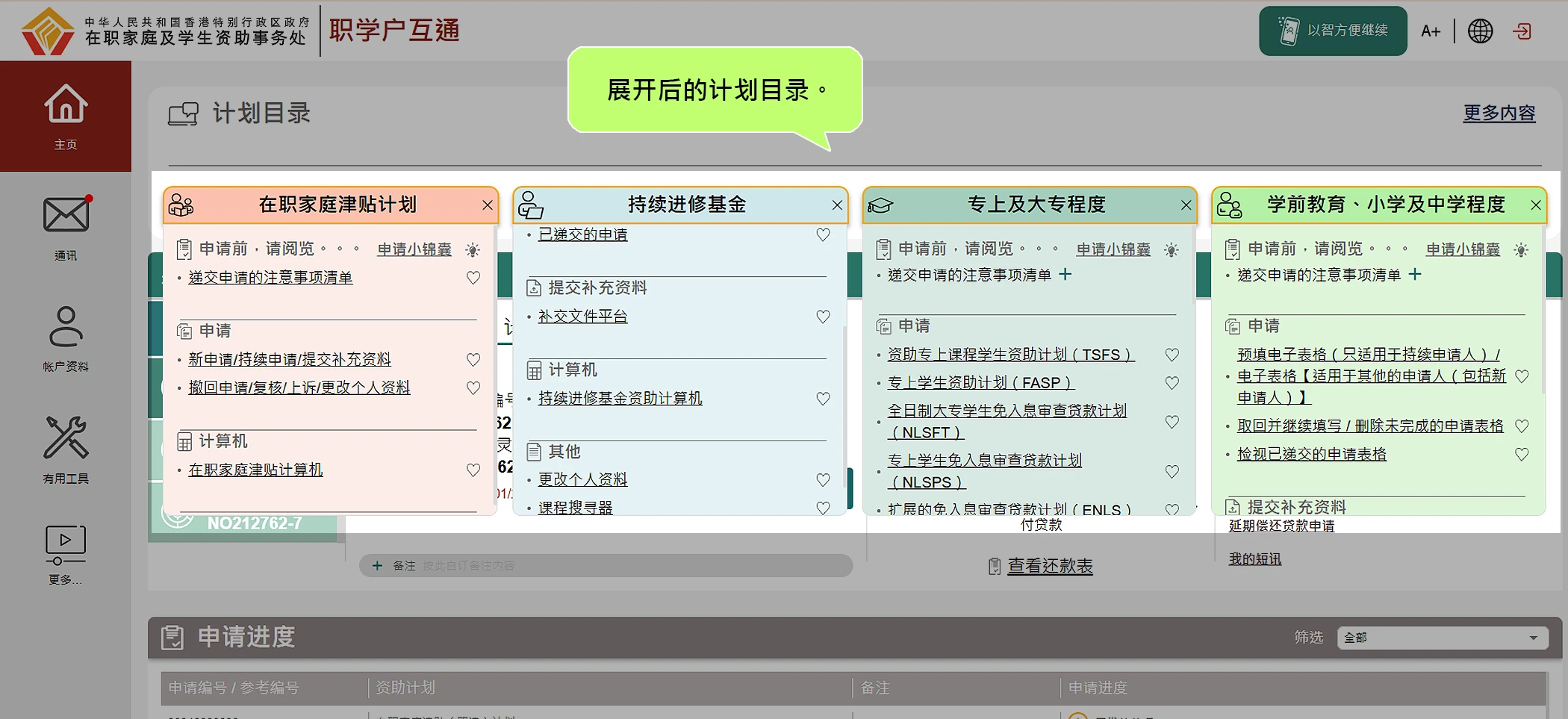Open the language globe icon
This screenshot has height=719, width=1568.
point(1480,31)
